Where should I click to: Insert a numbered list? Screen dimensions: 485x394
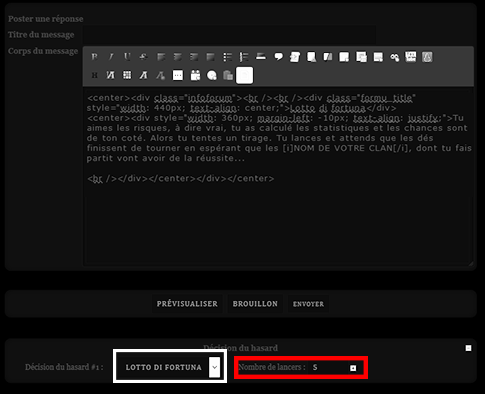(244, 57)
